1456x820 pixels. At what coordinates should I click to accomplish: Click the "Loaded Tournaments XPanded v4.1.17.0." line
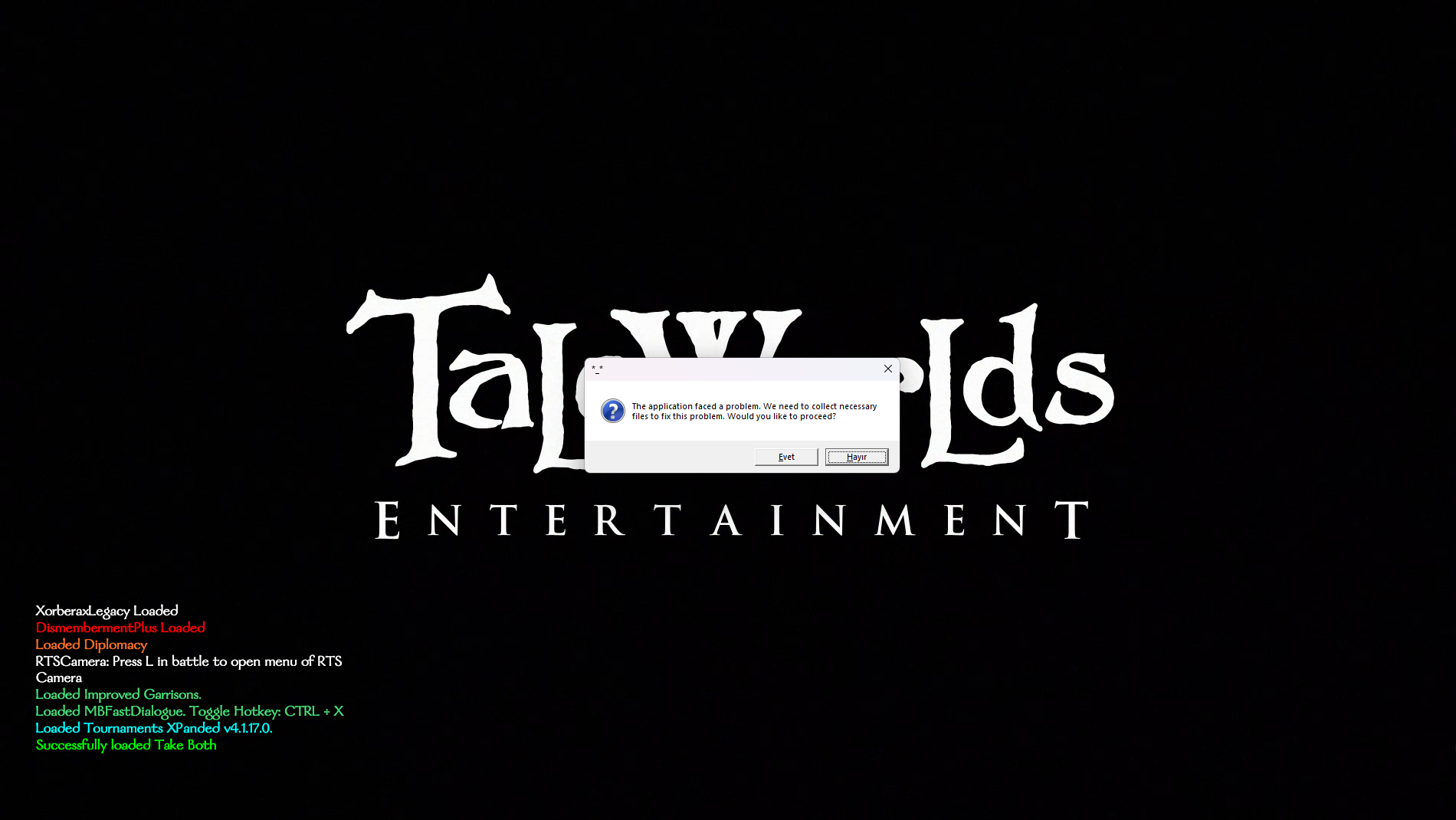(154, 728)
